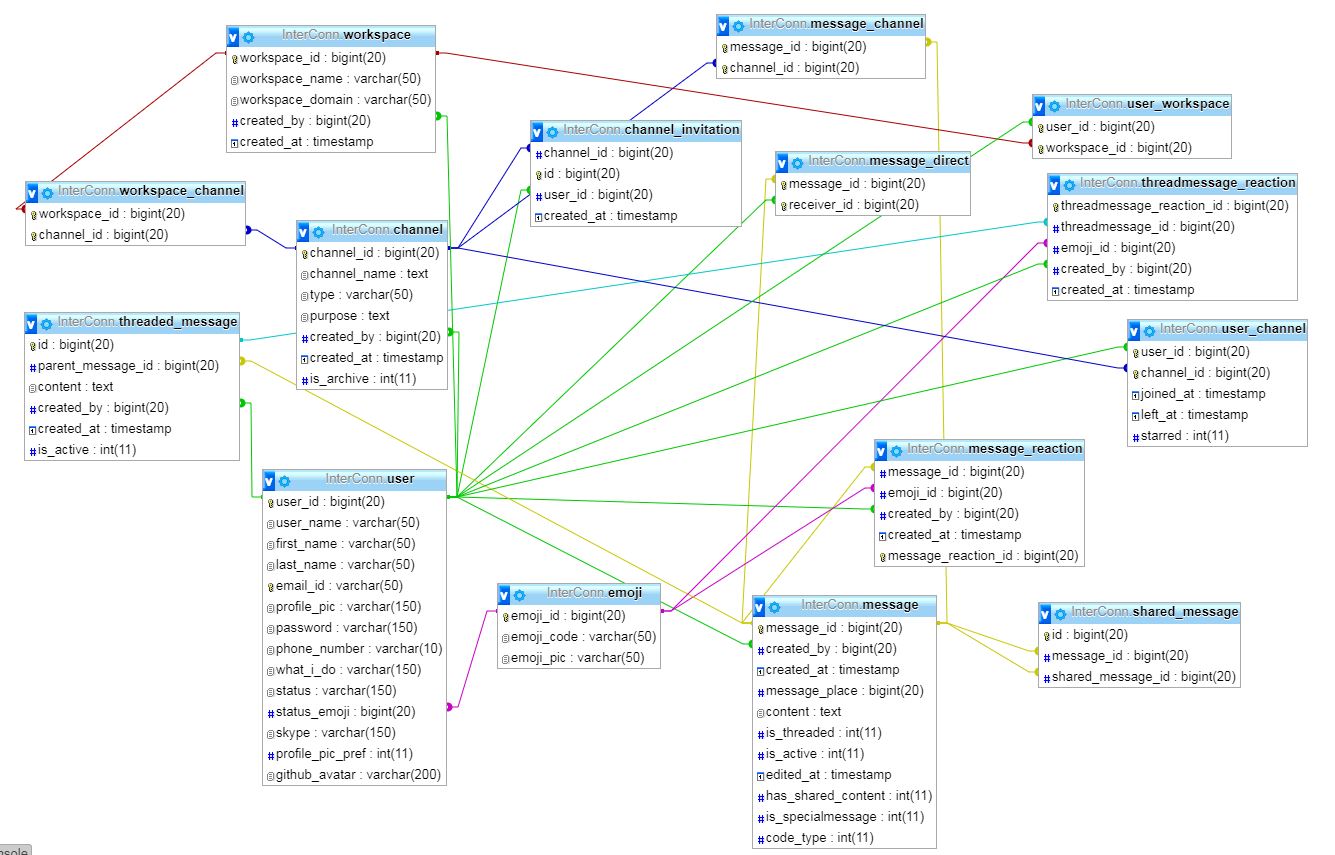Select the github_avatar : varchar(200) column
The width and height of the screenshot is (1335, 855).
pyautogui.click(x=355, y=775)
